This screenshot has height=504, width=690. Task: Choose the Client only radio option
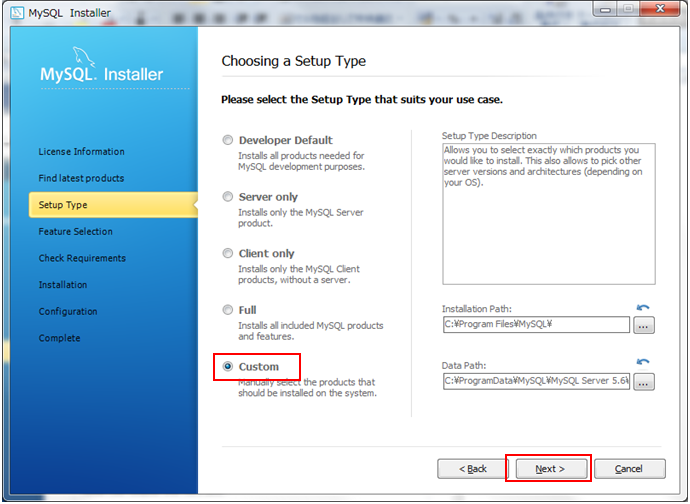tap(228, 253)
